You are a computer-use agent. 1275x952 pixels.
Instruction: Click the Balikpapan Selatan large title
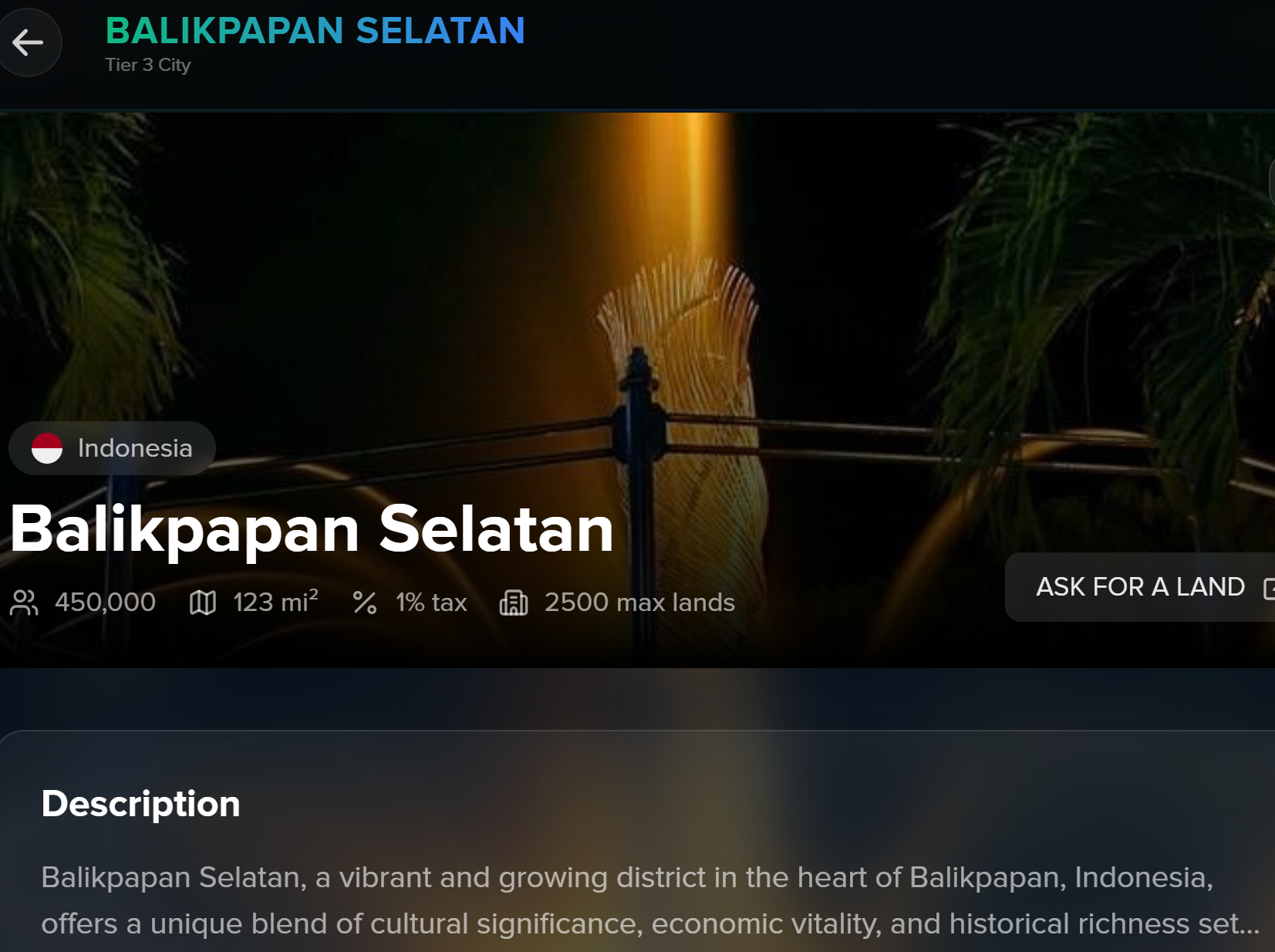pyautogui.click(x=312, y=529)
